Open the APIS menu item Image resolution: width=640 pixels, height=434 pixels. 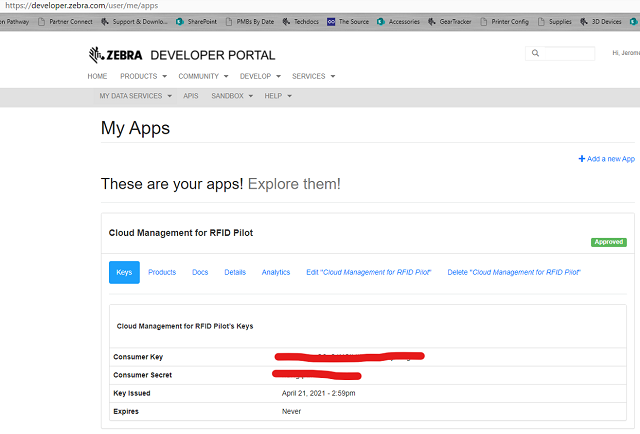click(x=191, y=96)
